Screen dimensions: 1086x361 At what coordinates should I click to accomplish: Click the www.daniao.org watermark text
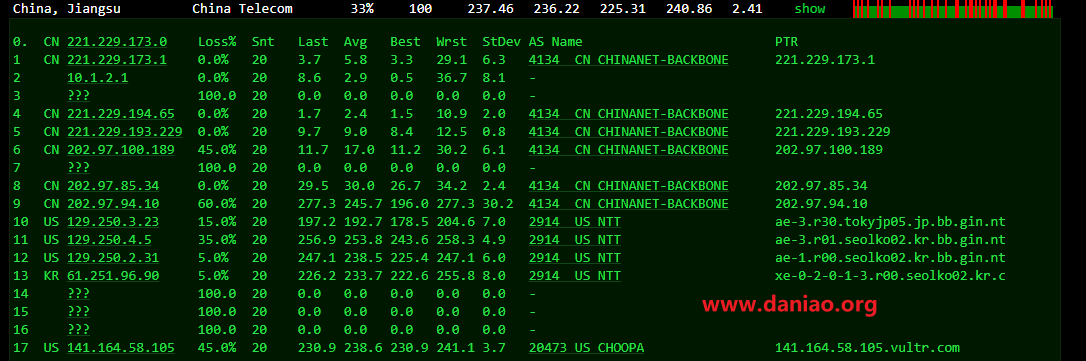click(790, 303)
